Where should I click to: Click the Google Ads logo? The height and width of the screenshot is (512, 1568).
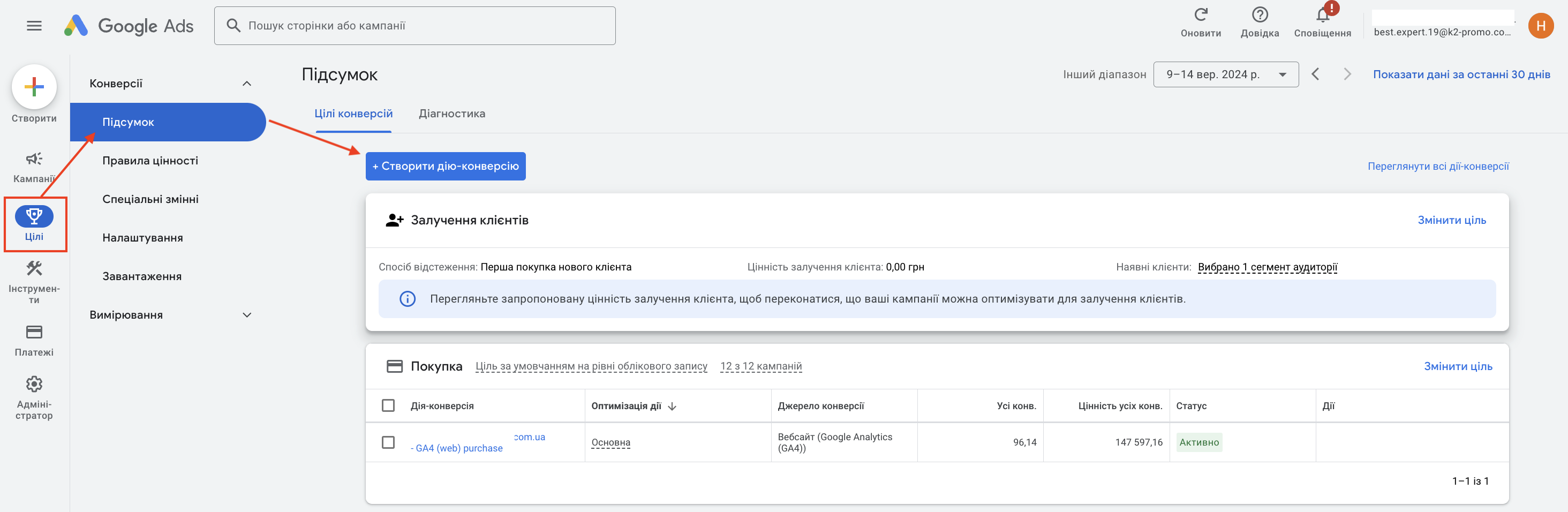coord(129,26)
